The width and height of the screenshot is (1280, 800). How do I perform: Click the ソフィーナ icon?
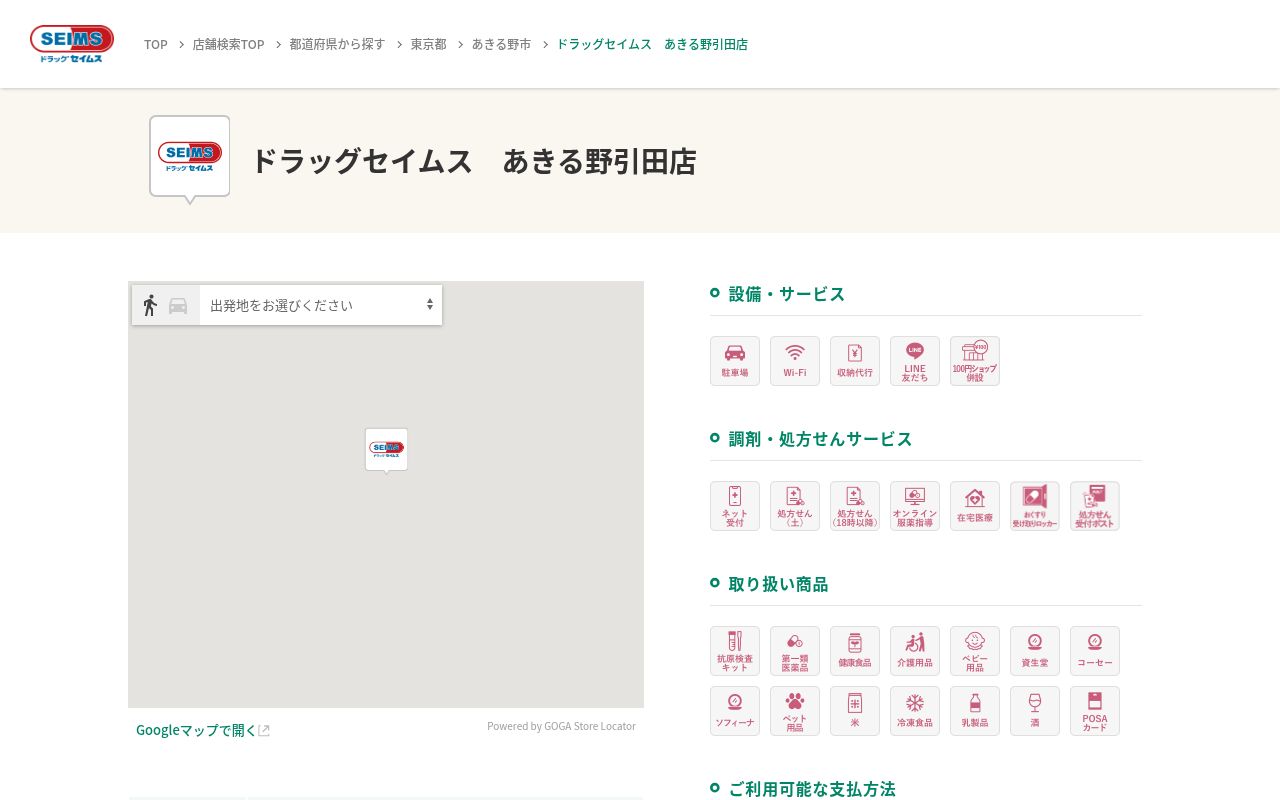coord(735,711)
